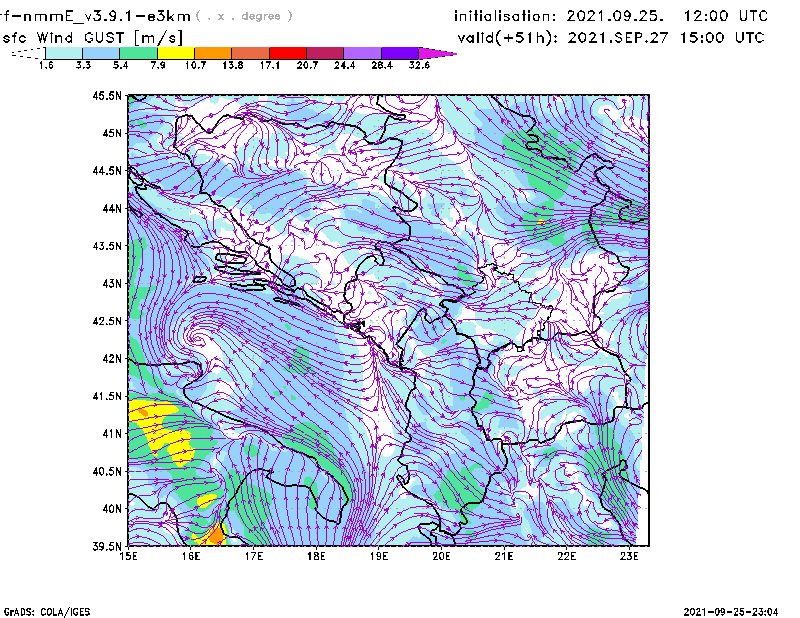The width and height of the screenshot is (800, 618).
Task: Click the green 5.4–7.9 legend swatch
Action: [138, 53]
